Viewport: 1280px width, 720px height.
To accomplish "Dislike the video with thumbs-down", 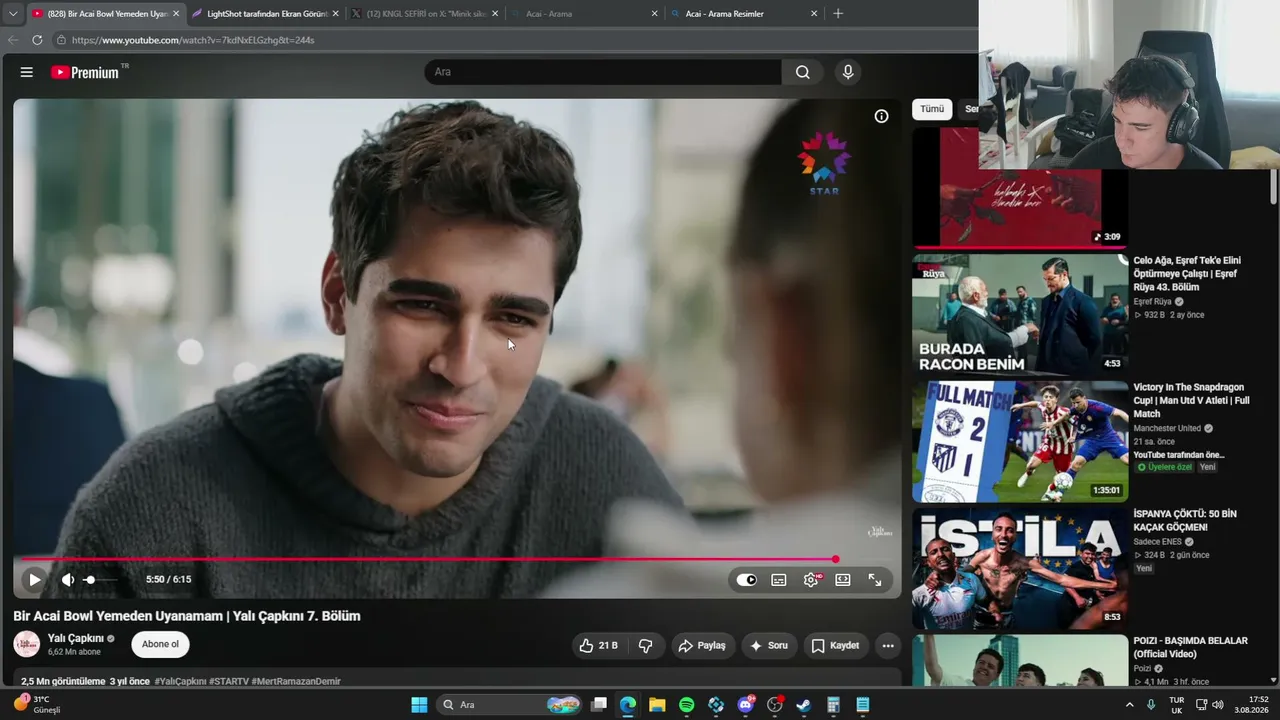I will (646, 645).
